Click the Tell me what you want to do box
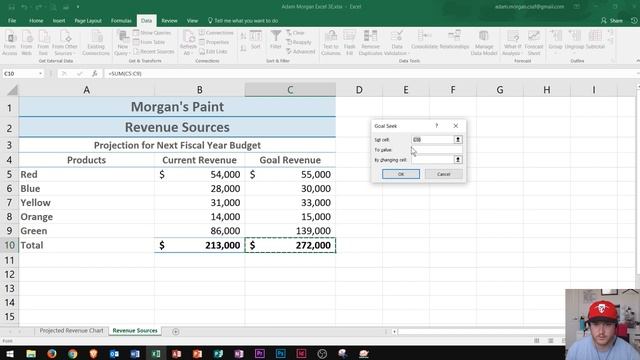This screenshot has height=360, width=640. [243, 20]
